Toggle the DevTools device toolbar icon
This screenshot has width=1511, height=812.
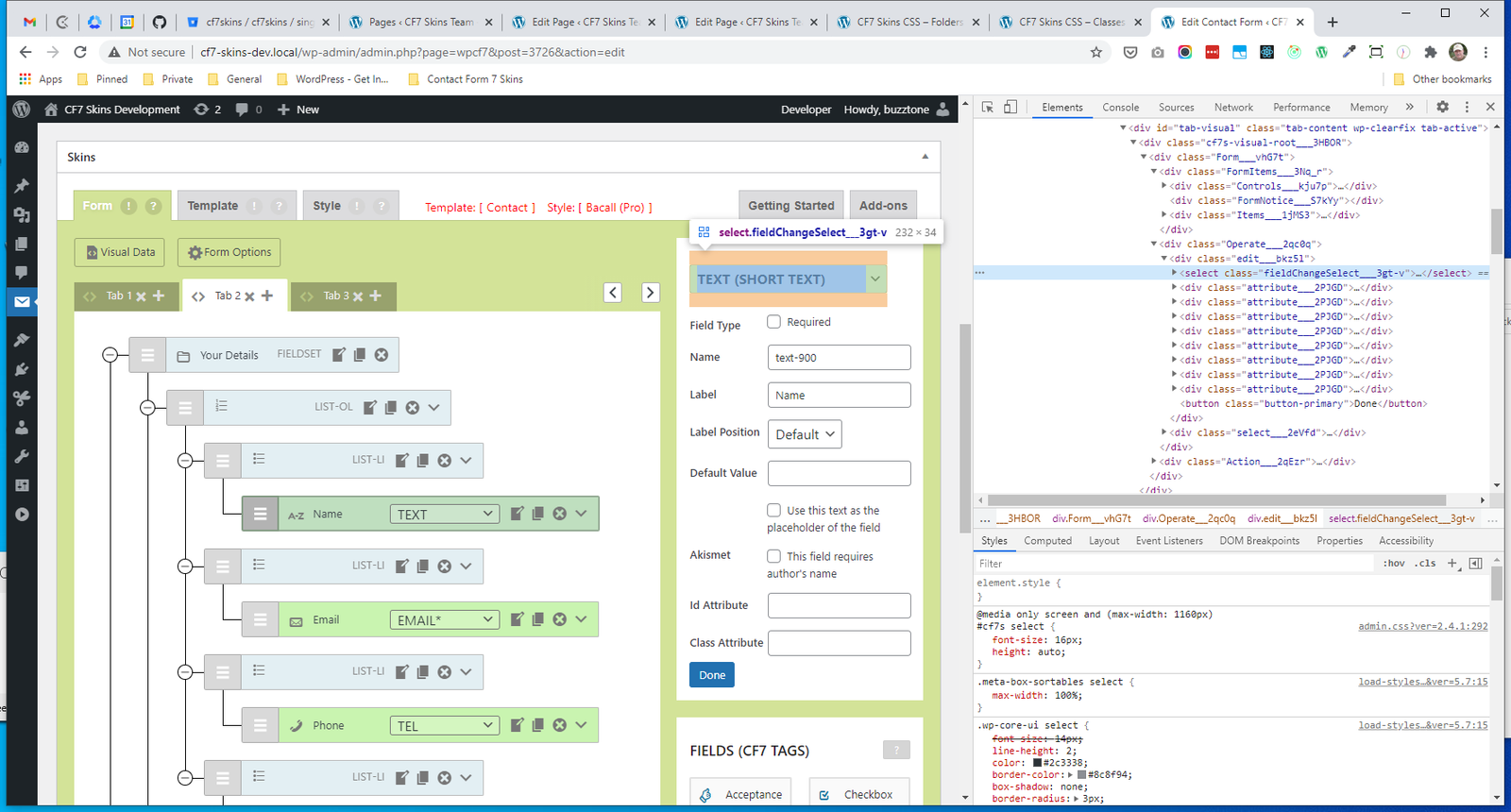pos(1010,108)
